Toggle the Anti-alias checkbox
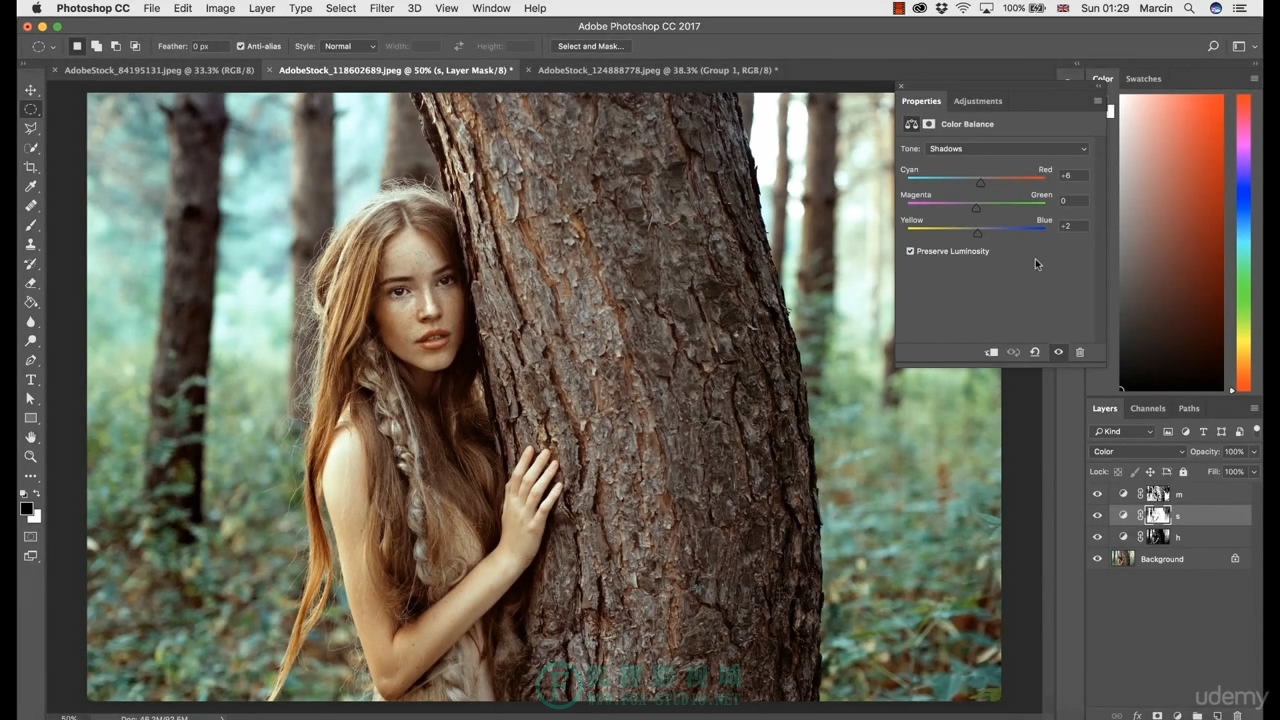This screenshot has height=720, width=1280. [240, 46]
